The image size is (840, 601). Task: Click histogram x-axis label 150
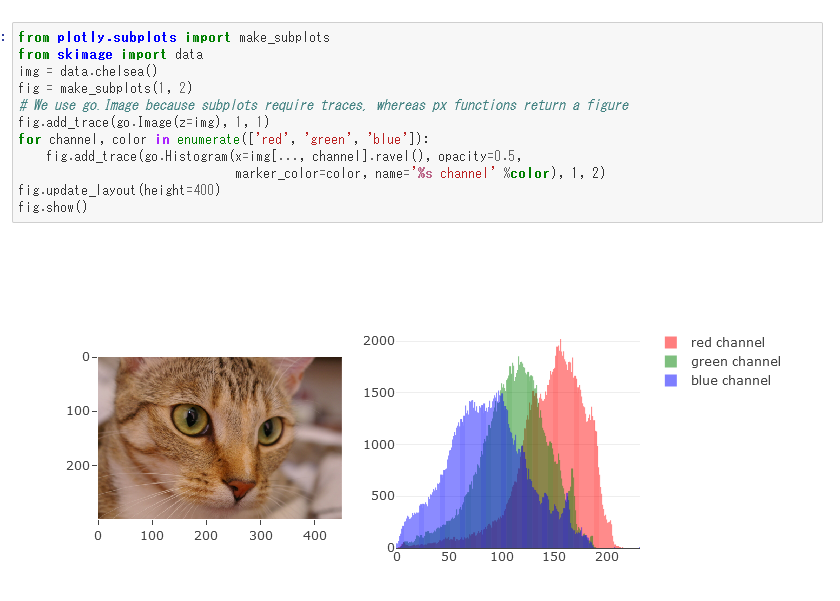tap(554, 557)
